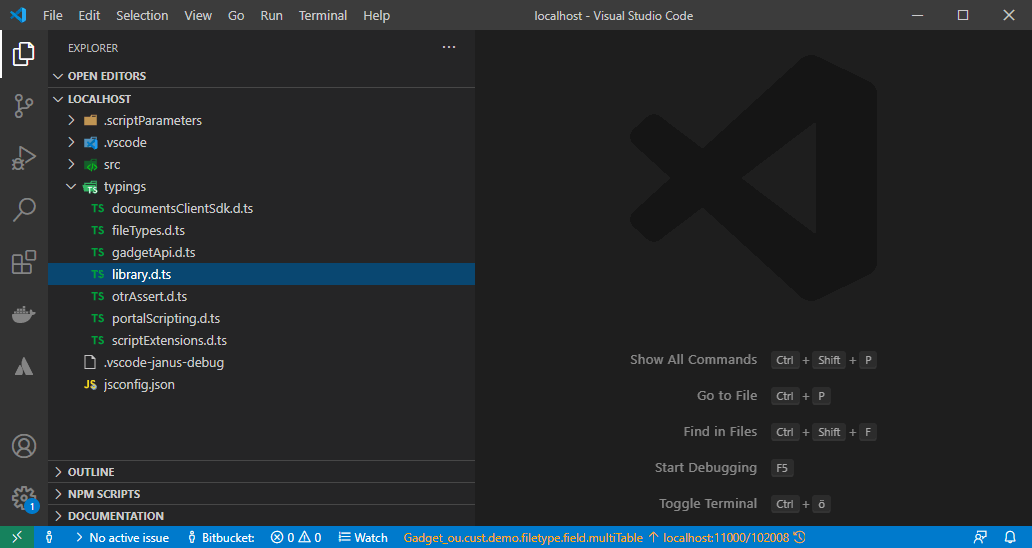Open otrAssert.d.ts file
Screen dimensions: 1032x548
click(261, 297)
